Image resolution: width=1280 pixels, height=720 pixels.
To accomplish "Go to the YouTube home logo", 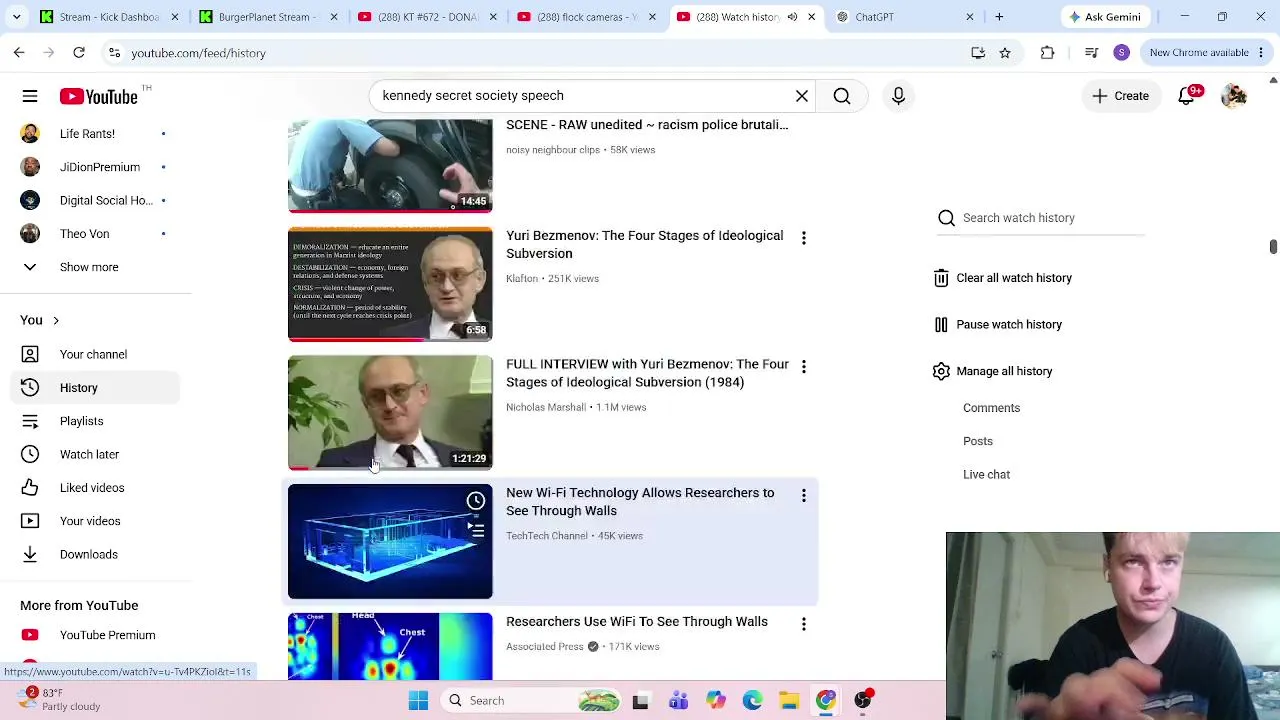I will (98, 96).
